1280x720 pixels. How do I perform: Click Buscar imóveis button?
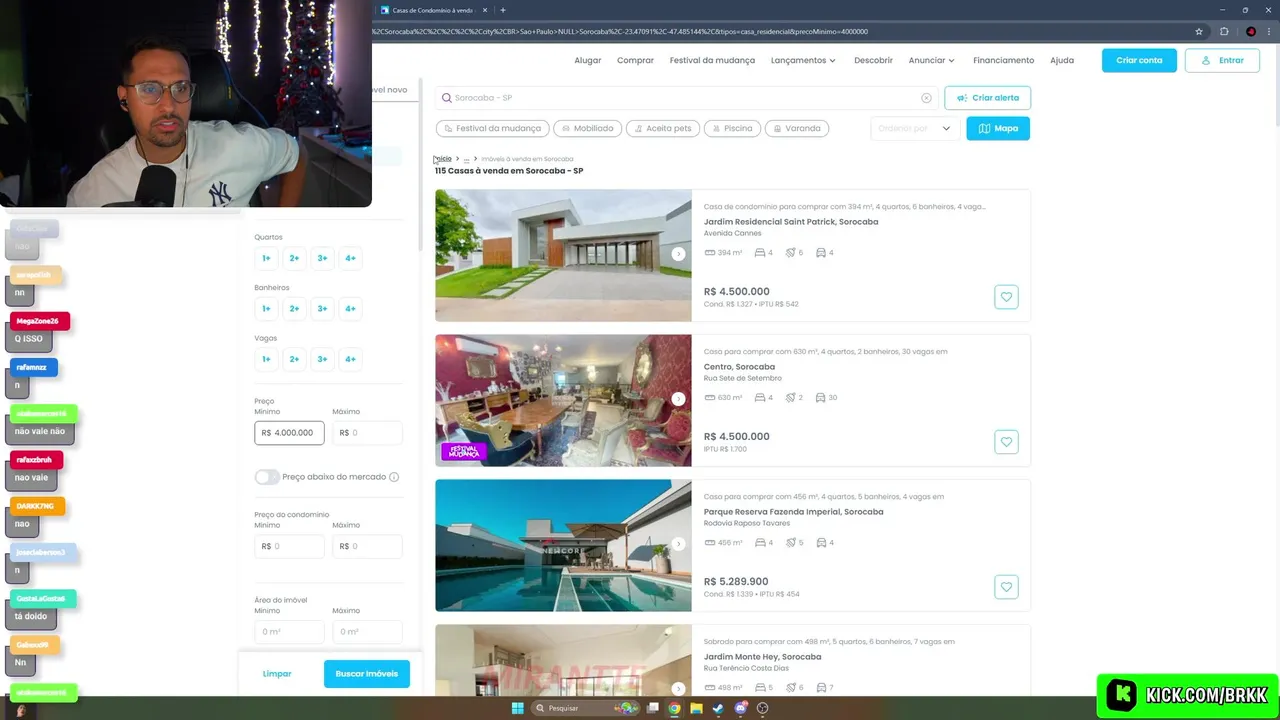coord(367,674)
